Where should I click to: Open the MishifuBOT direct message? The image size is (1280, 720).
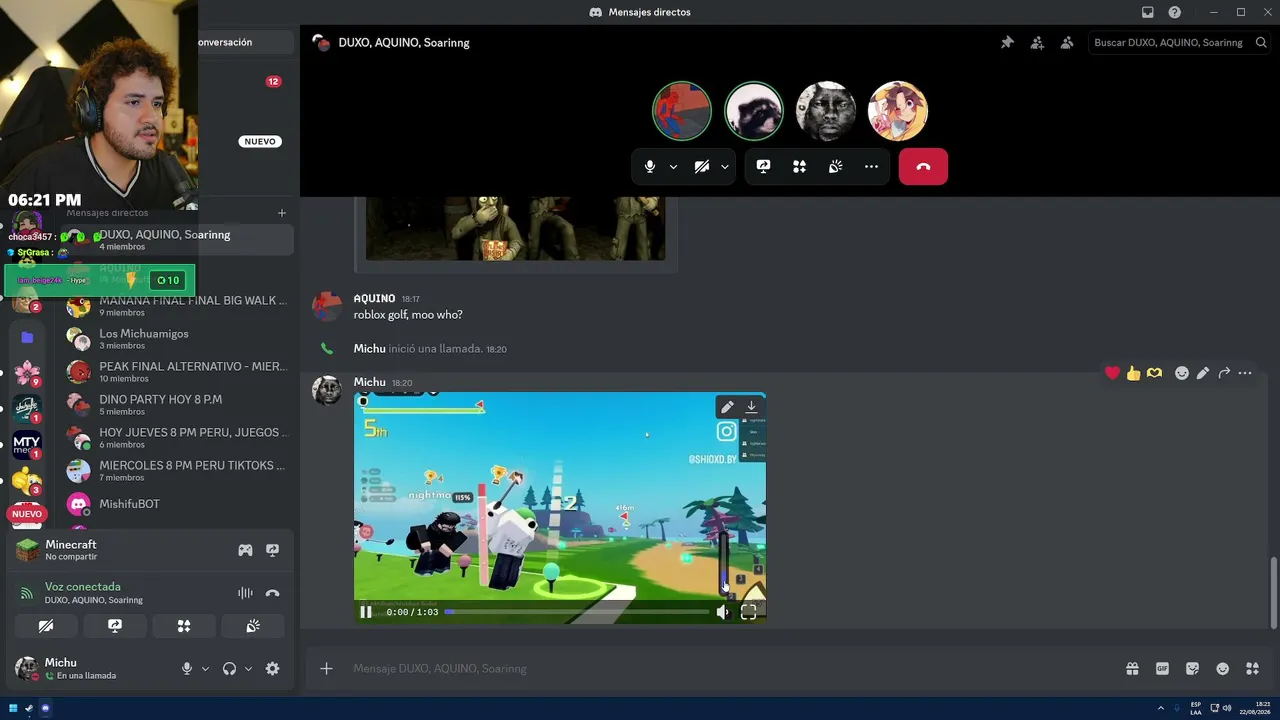177,504
